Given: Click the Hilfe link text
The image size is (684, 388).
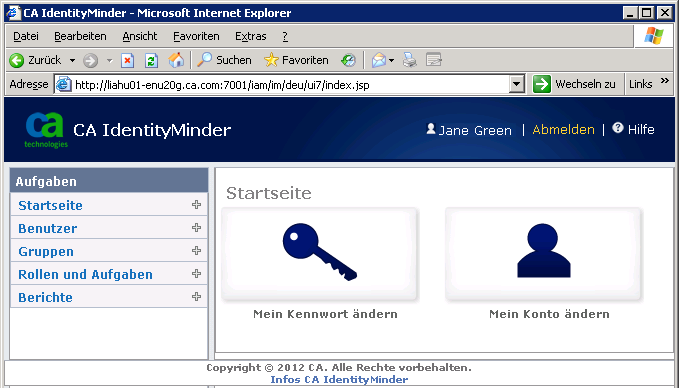Looking at the screenshot, I should click(x=641, y=130).
